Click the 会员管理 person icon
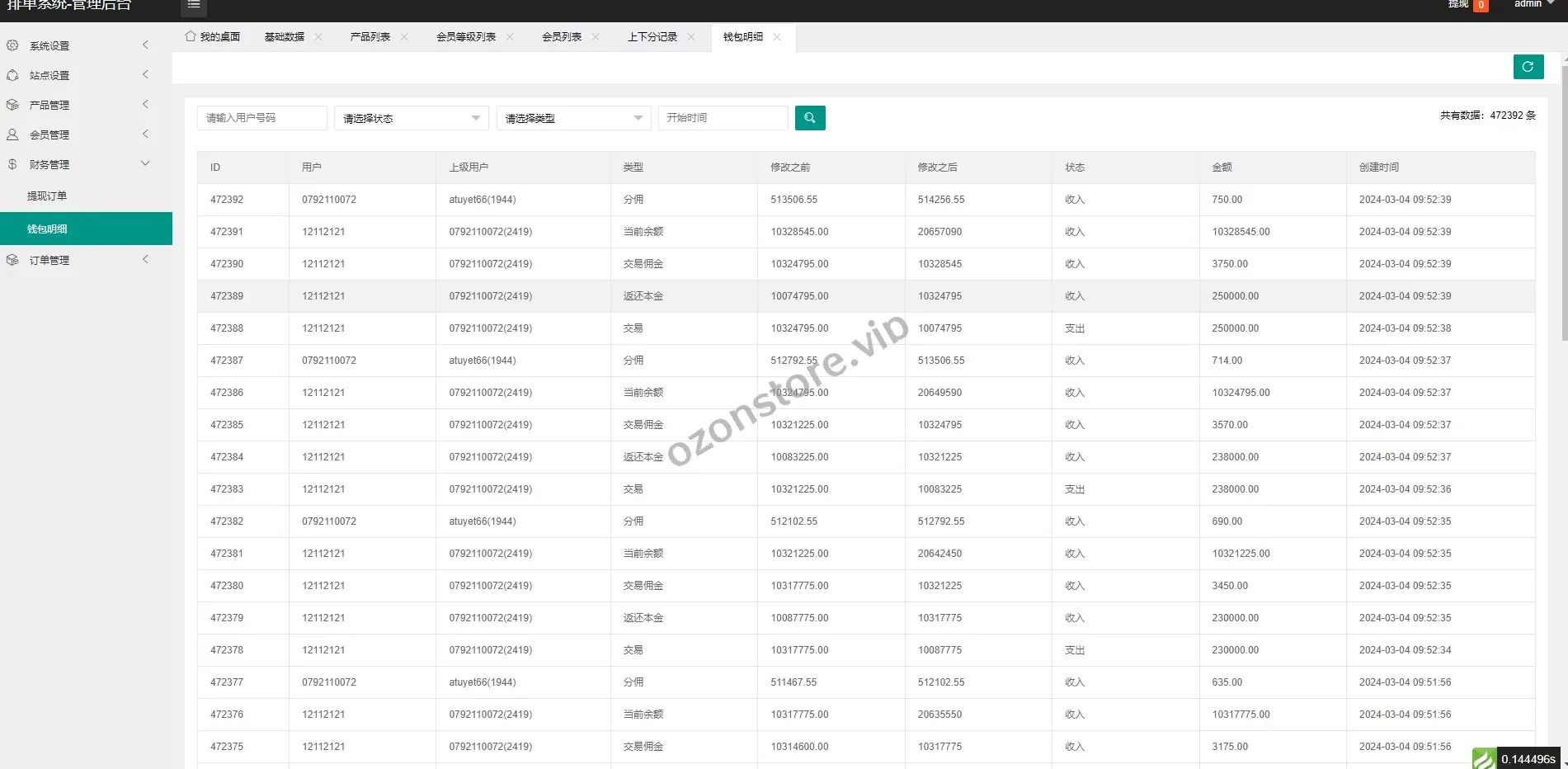1568x769 pixels. point(12,134)
